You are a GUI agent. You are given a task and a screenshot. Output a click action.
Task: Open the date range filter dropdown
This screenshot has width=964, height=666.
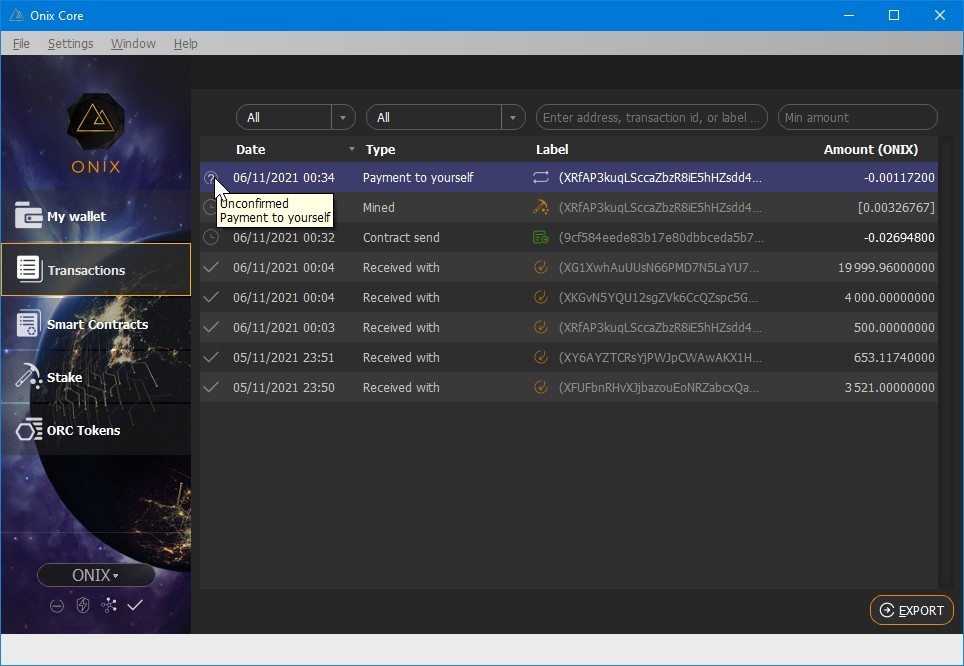click(x=296, y=117)
